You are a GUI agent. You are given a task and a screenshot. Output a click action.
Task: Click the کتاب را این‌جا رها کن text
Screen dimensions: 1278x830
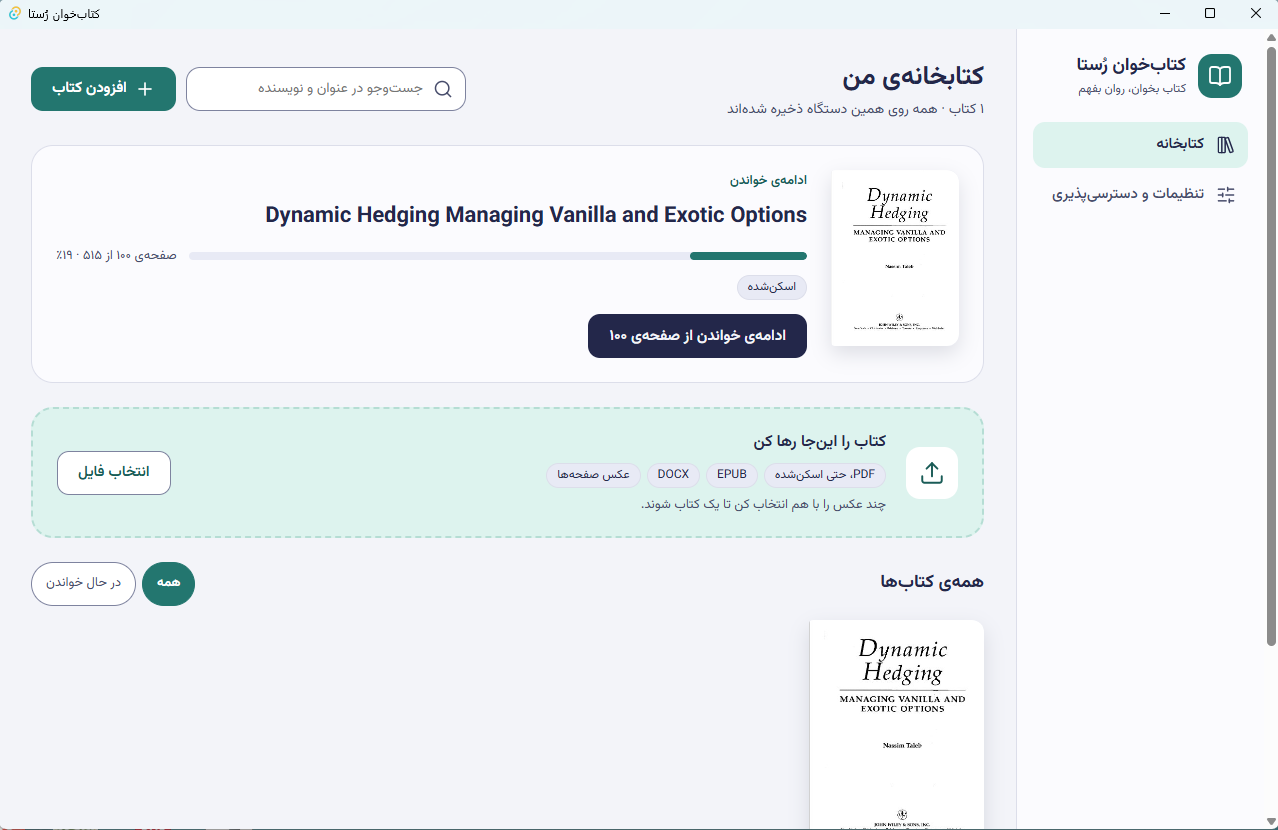click(820, 441)
